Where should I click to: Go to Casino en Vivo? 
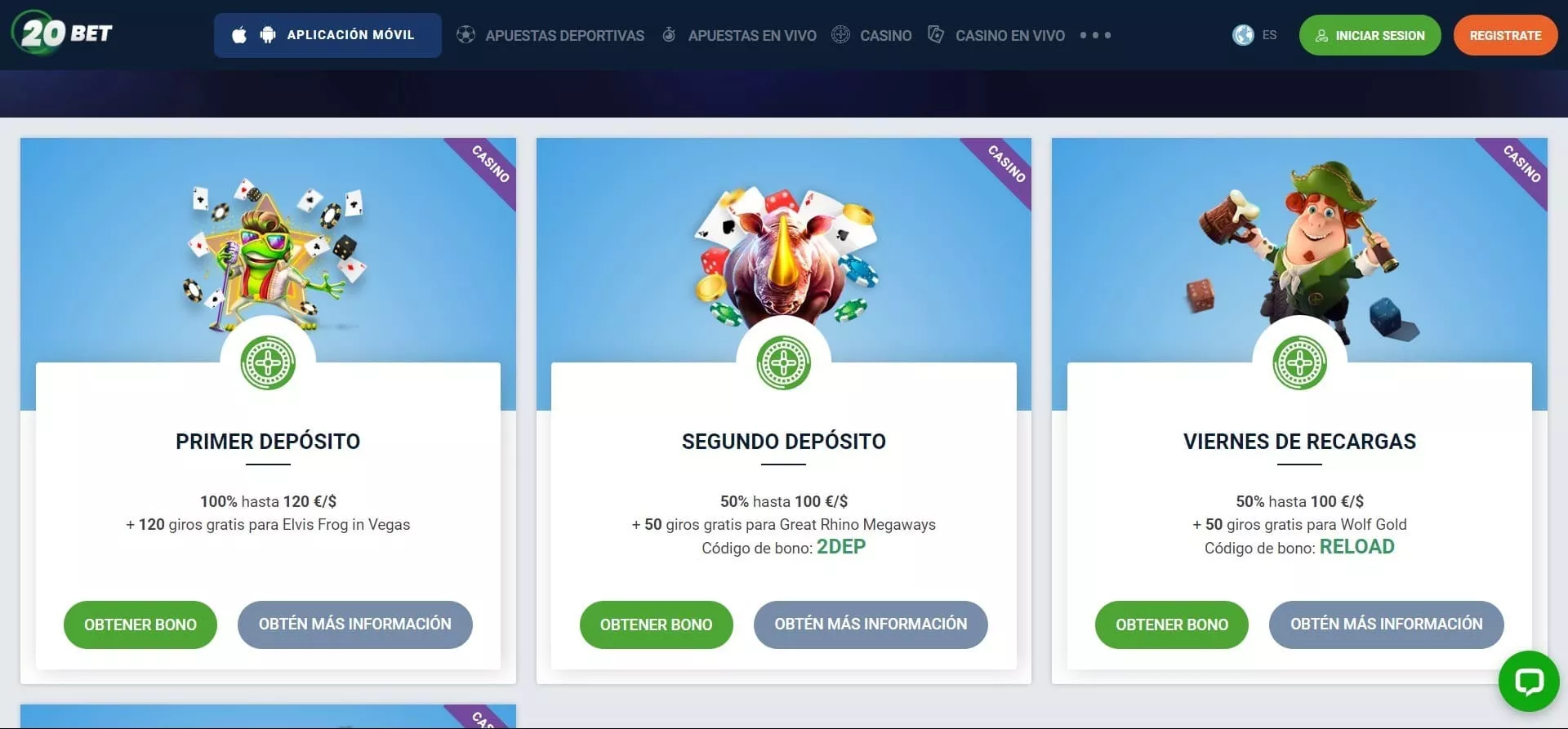1010,35
